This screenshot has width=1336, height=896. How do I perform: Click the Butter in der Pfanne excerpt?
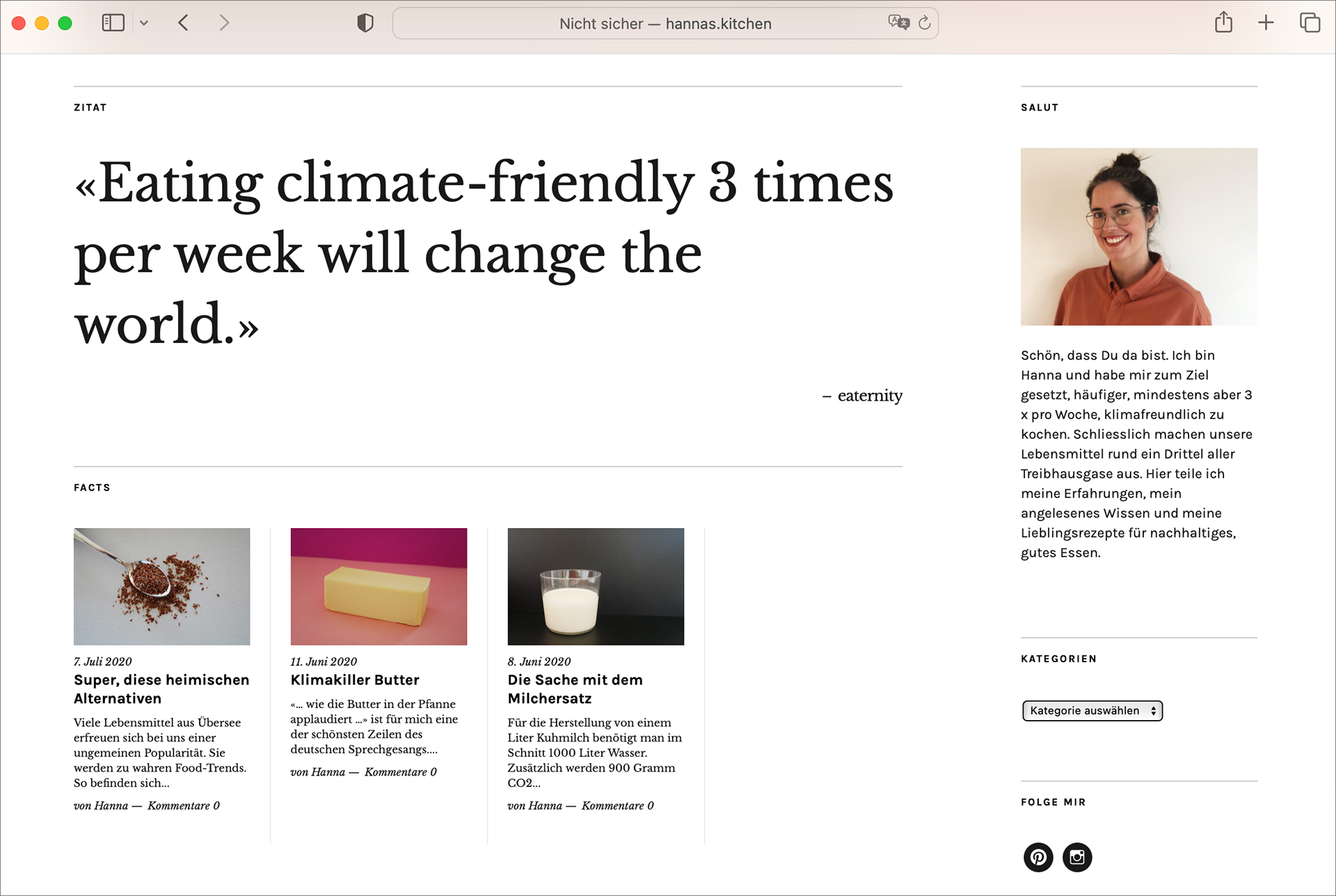point(374,726)
